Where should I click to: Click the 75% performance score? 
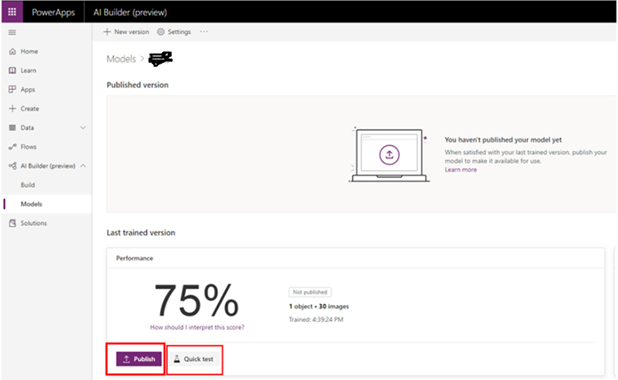[196, 301]
